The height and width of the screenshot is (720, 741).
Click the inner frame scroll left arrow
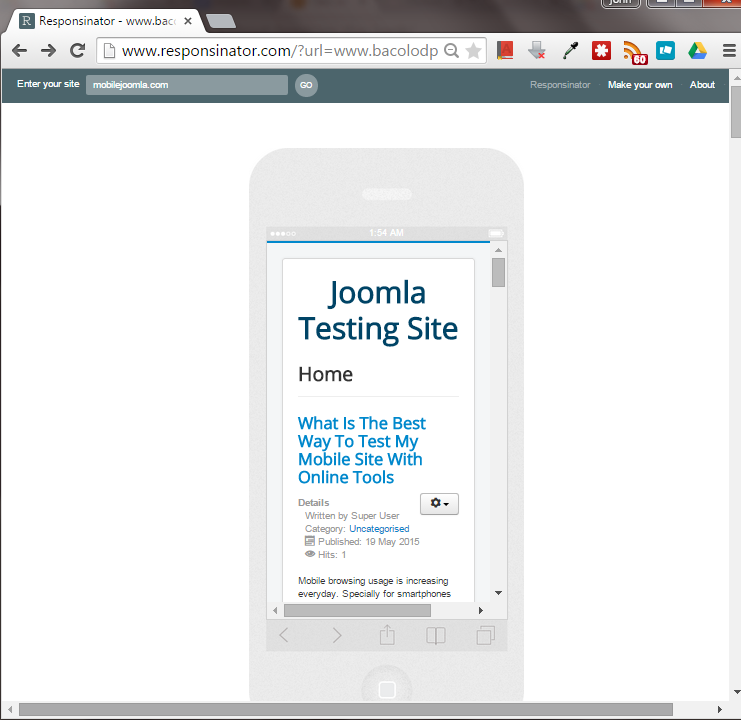[x=275, y=610]
